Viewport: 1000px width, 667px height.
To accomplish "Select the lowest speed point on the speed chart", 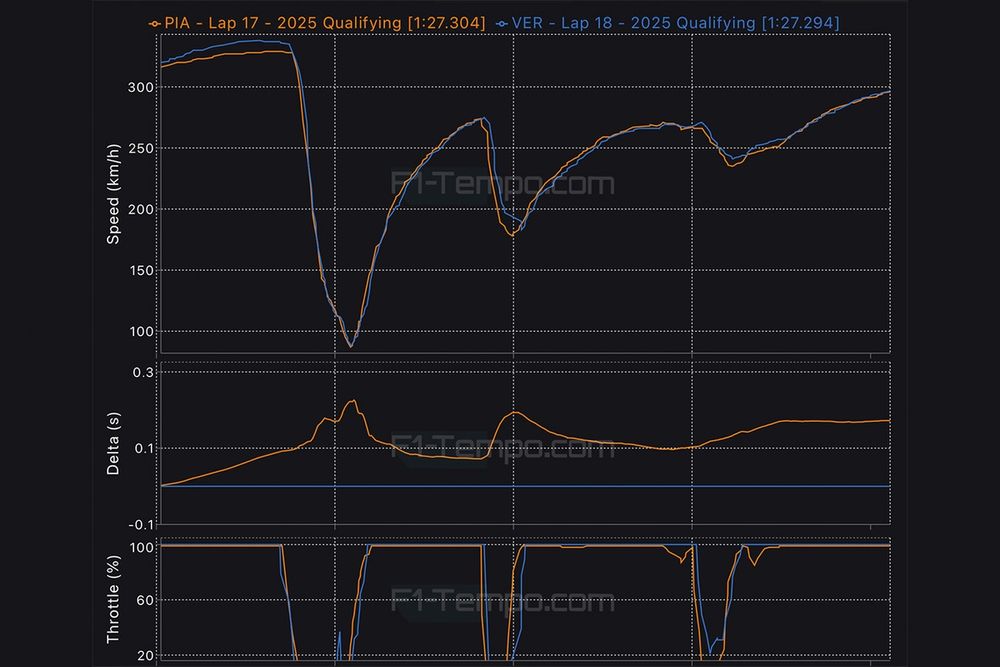I will (350, 346).
